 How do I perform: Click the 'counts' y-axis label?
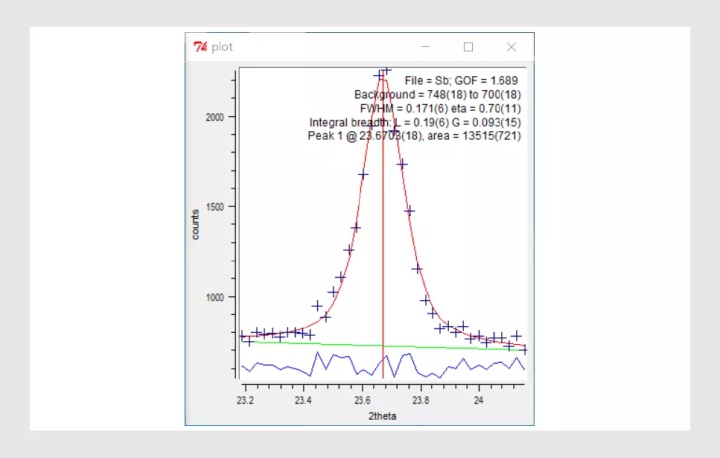196,224
